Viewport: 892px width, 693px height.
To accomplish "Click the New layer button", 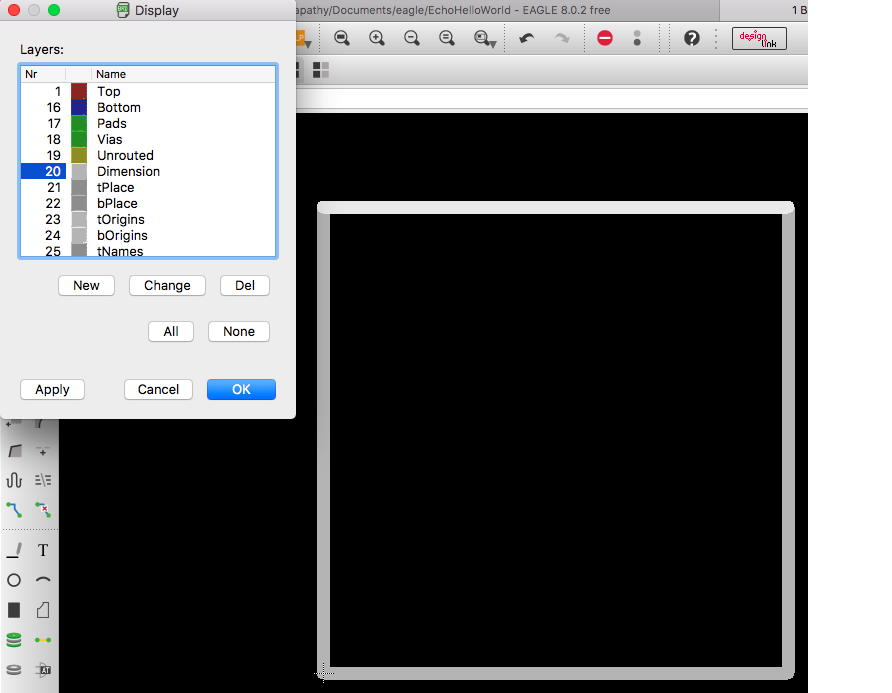I will 86,286.
